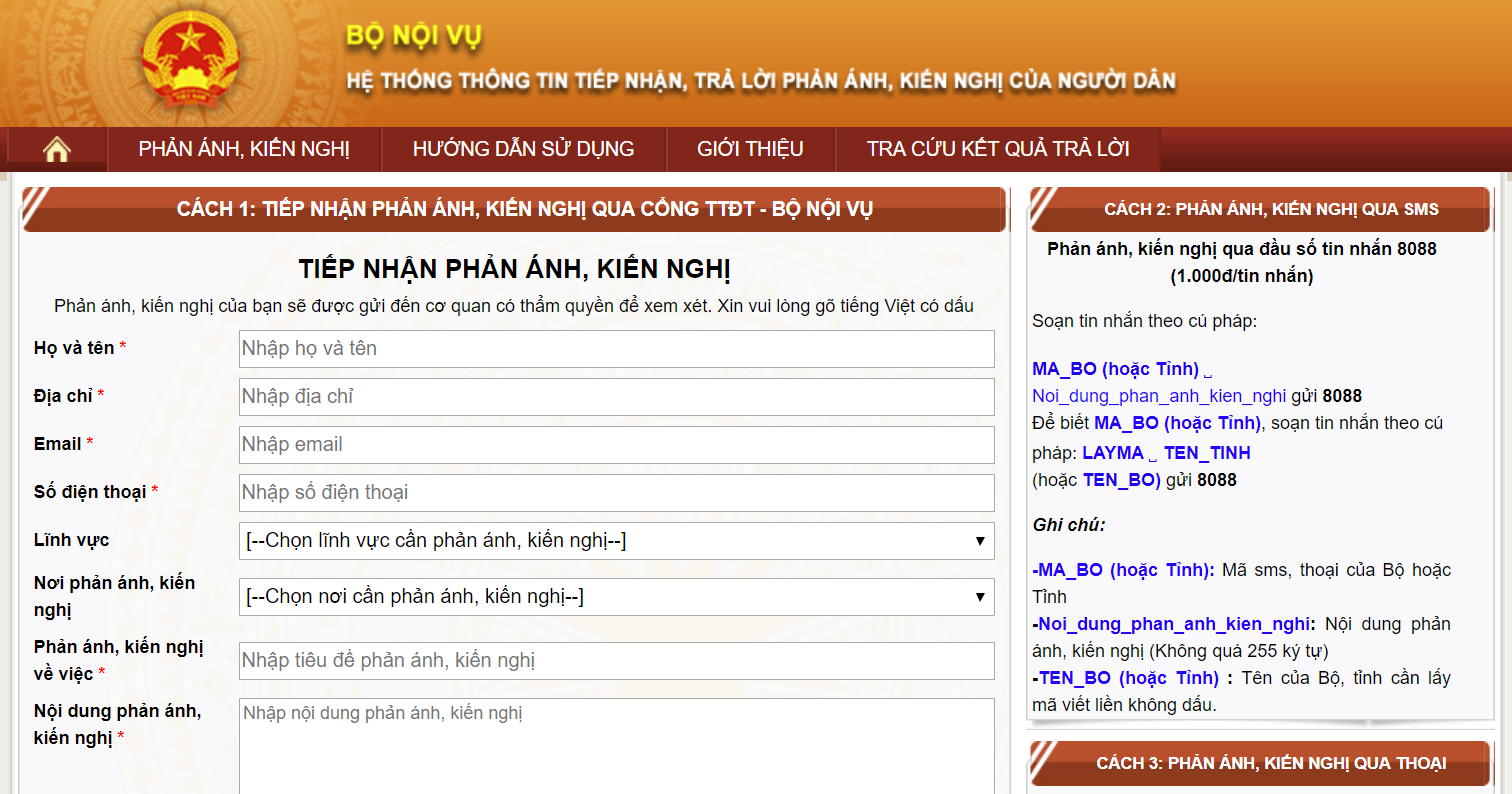Click the tiêu đề phản ánh input field
1512x794 pixels.
[x=616, y=661]
